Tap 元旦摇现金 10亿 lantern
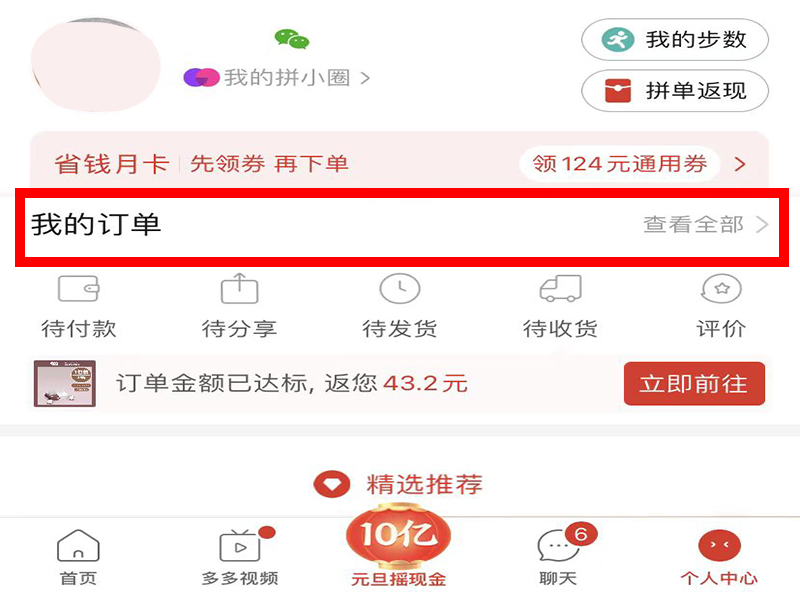Screen dimensions: 800x600 399,546
